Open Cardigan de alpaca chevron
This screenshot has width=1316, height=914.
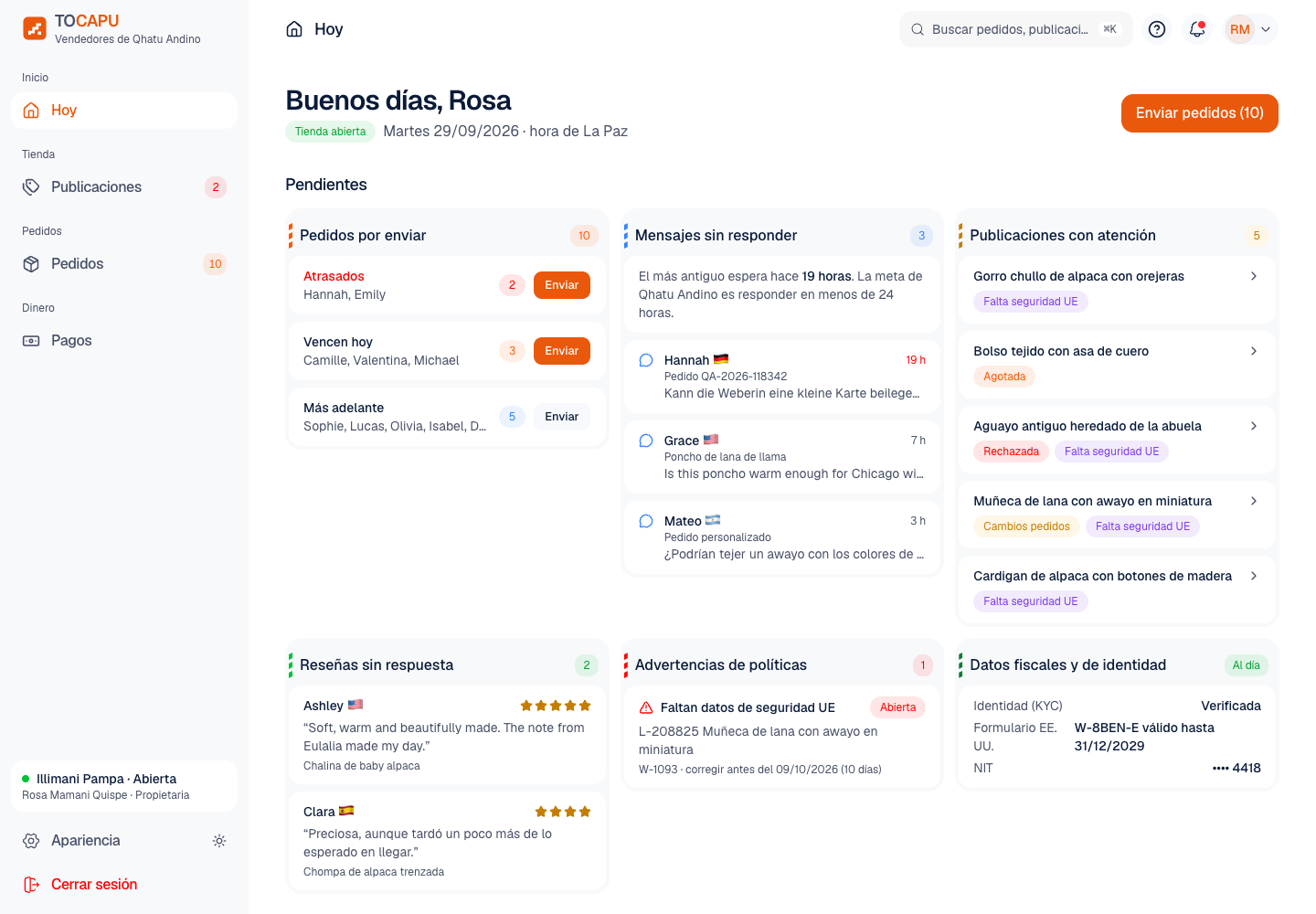pyautogui.click(x=1254, y=576)
